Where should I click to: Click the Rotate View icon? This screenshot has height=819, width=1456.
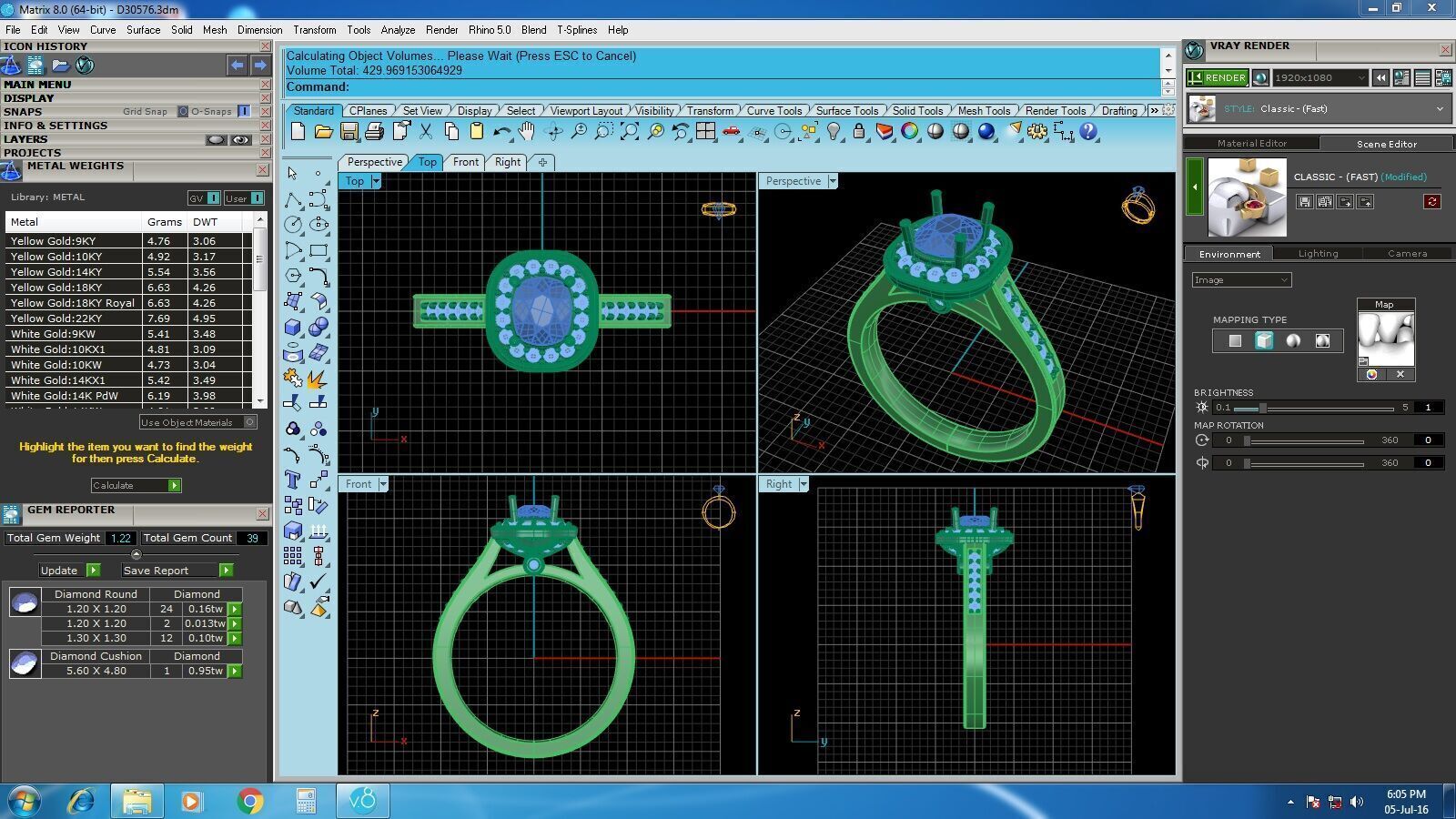coord(552,132)
